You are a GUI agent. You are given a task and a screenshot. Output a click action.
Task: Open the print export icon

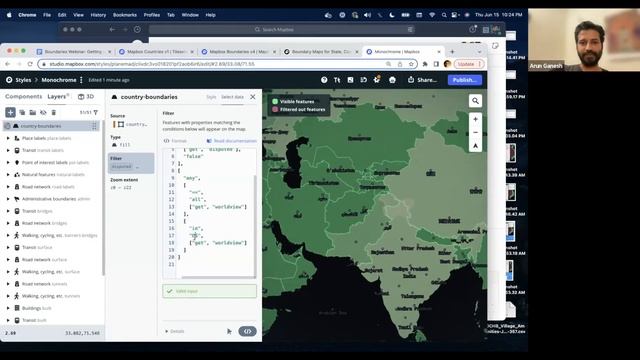click(392, 80)
